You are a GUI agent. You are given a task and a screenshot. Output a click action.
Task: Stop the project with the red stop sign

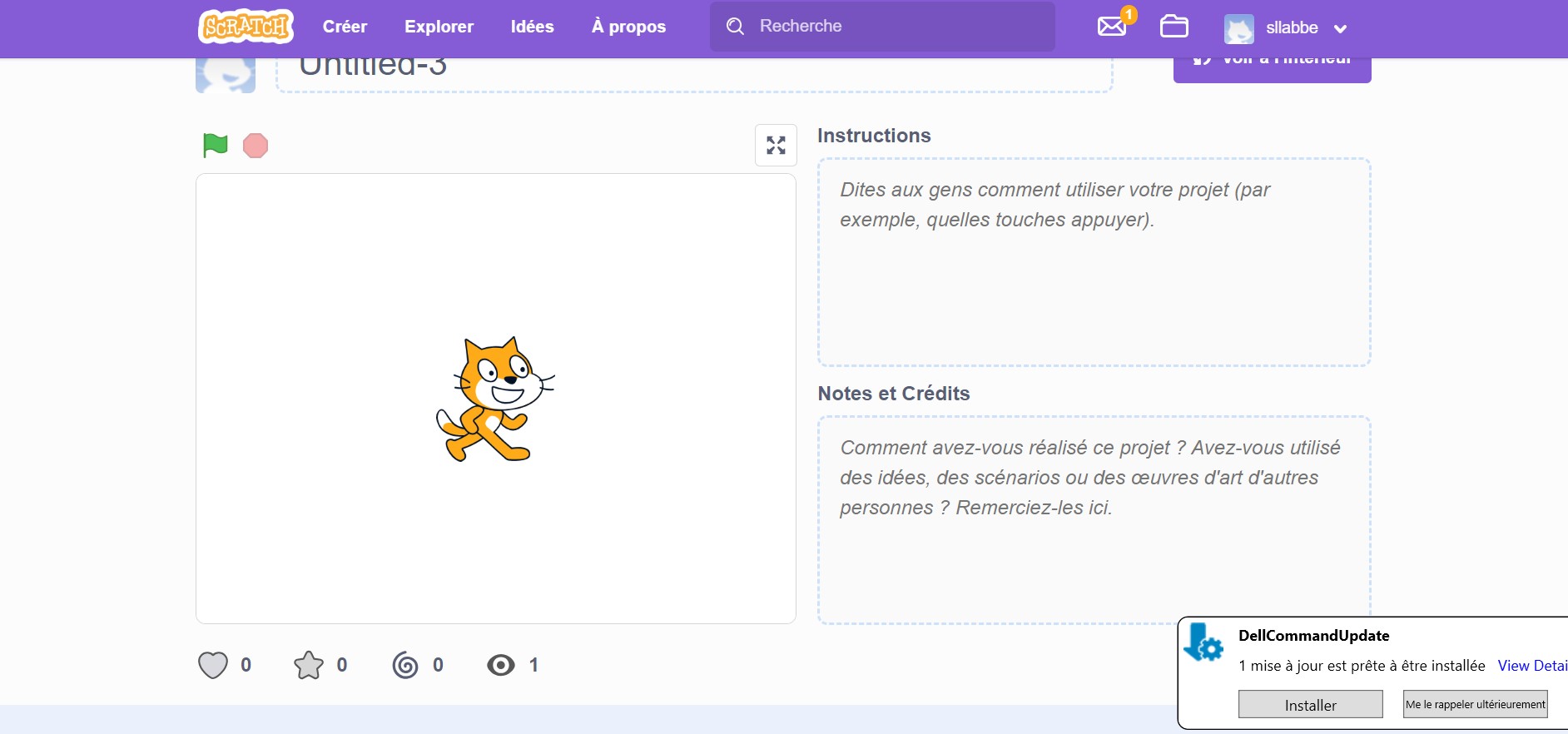click(256, 146)
